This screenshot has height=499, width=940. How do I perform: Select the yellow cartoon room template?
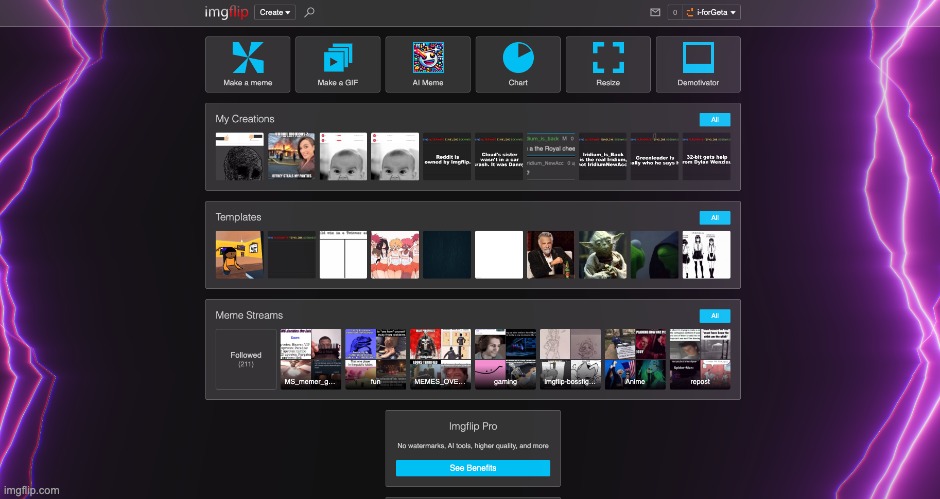coord(240,255)
